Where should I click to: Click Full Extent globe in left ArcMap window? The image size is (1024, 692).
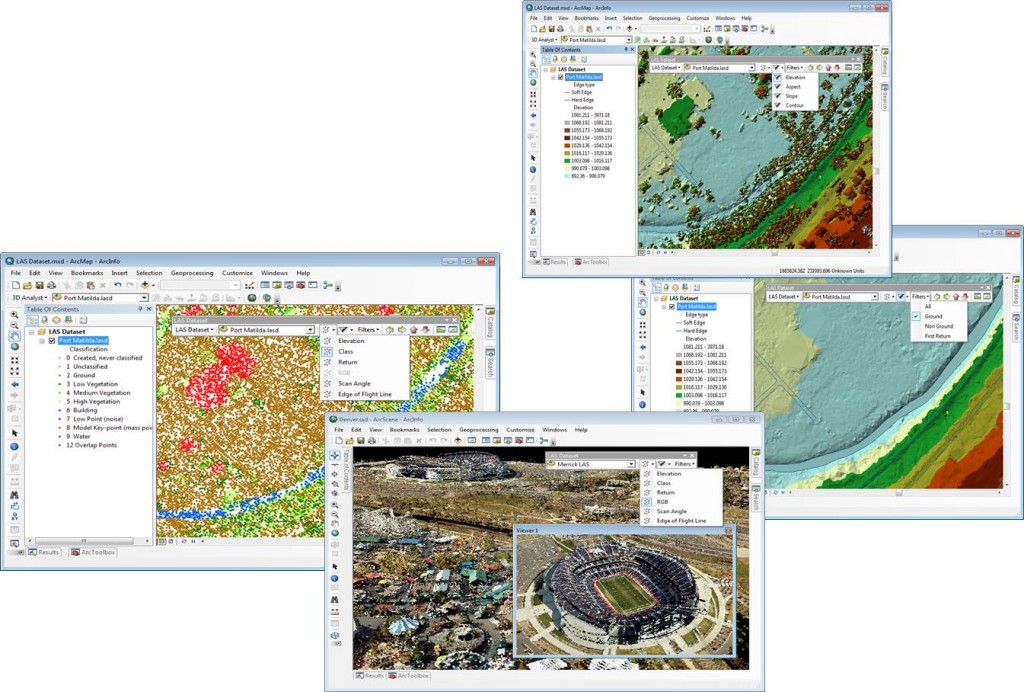14,347
